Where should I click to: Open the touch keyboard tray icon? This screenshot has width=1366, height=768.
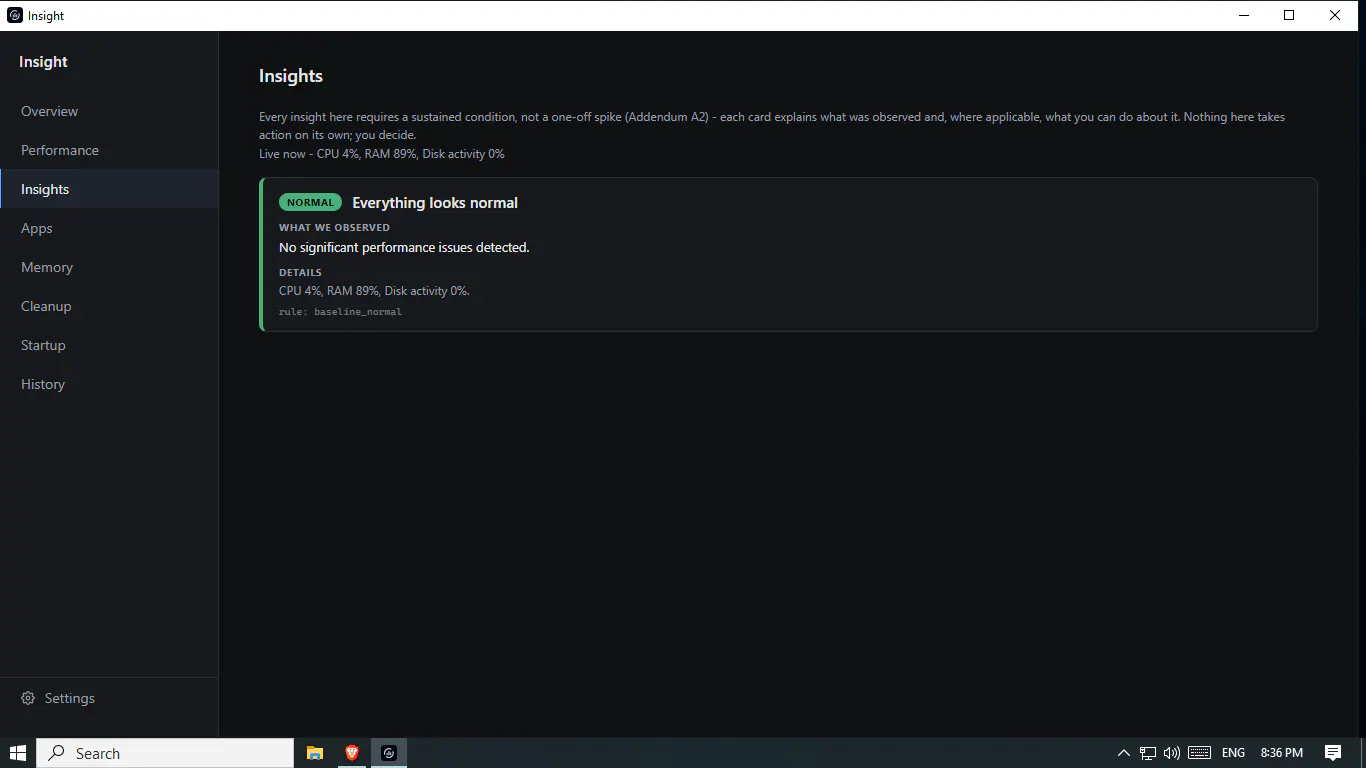click(x=1200, y=753)
